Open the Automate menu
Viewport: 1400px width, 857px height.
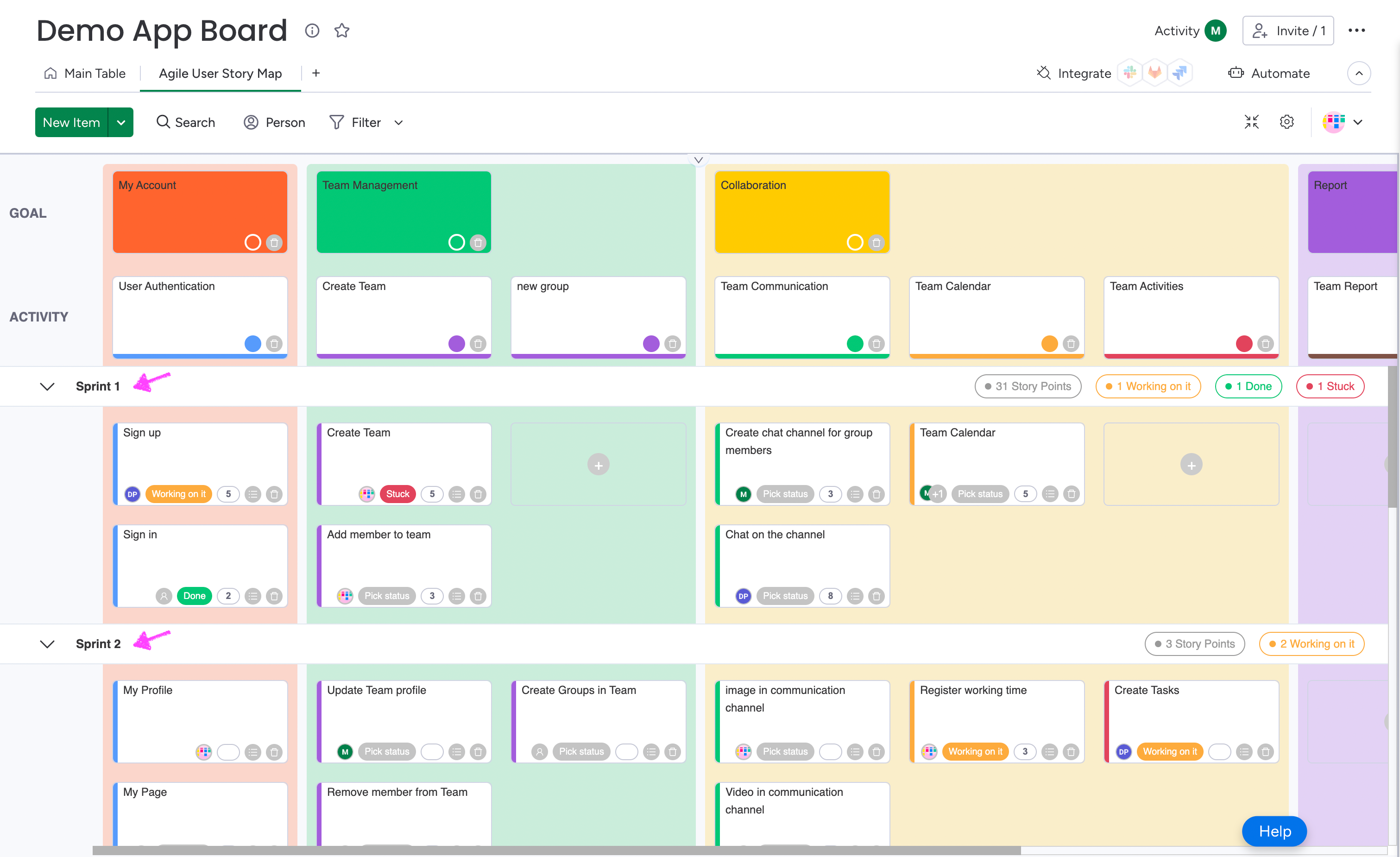pos(1269,73)
